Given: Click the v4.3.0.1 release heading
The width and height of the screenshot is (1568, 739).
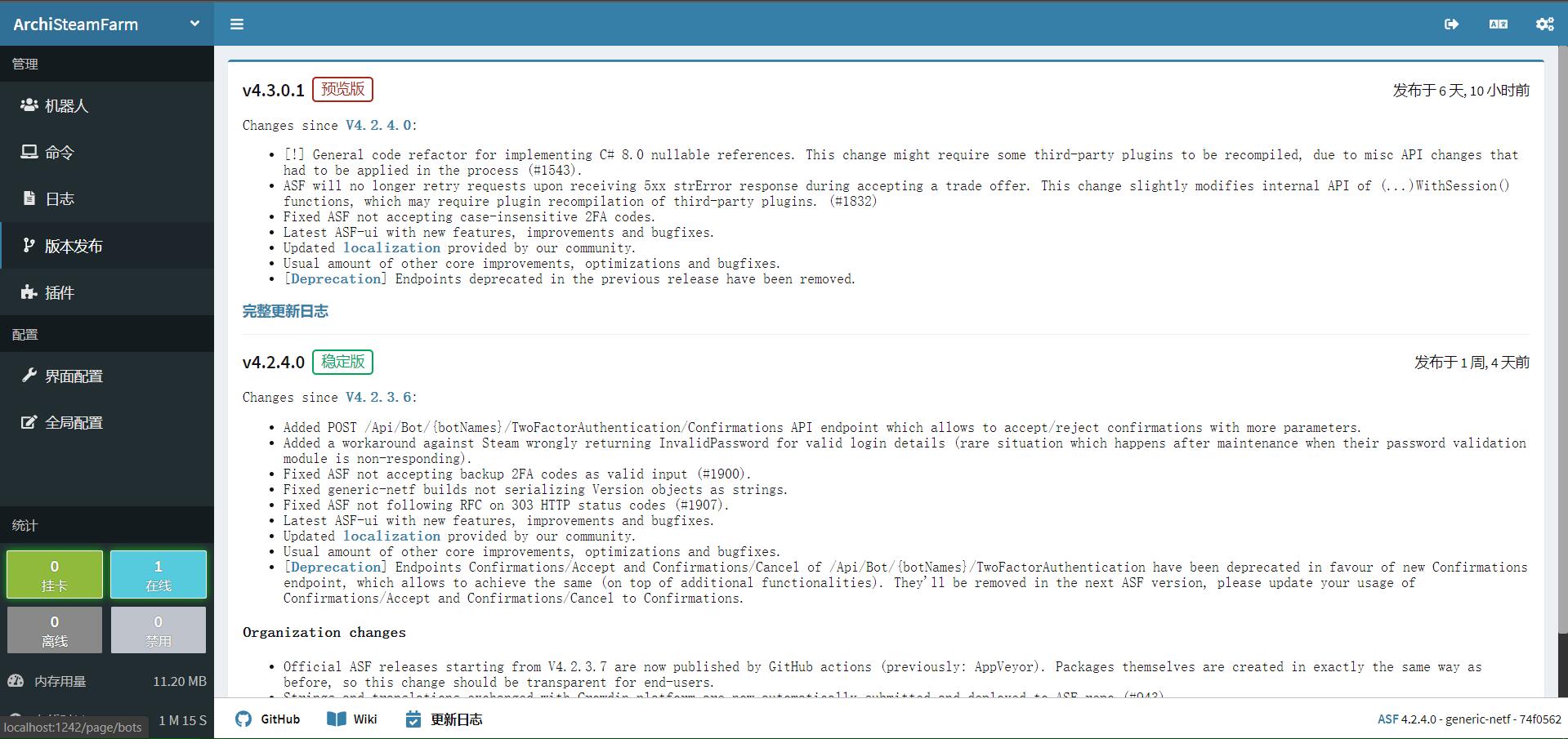Looking at the screenshot, I should (274, 90).
